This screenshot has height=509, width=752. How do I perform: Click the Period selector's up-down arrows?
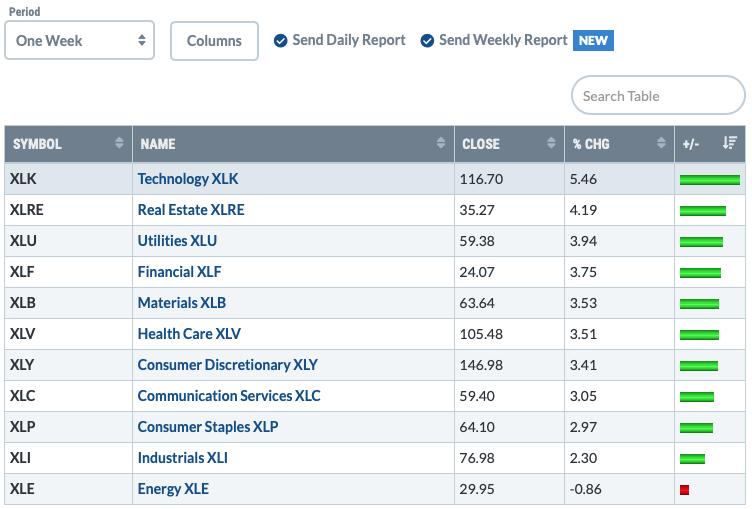pos(141,40)
